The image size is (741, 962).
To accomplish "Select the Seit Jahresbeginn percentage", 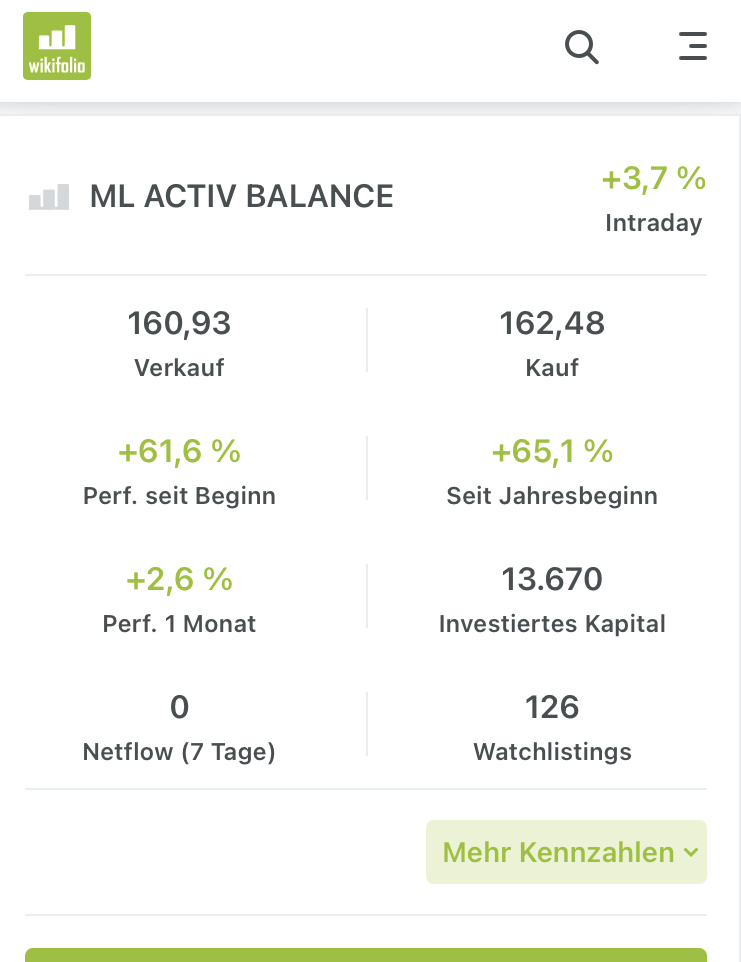I will 552,452.
